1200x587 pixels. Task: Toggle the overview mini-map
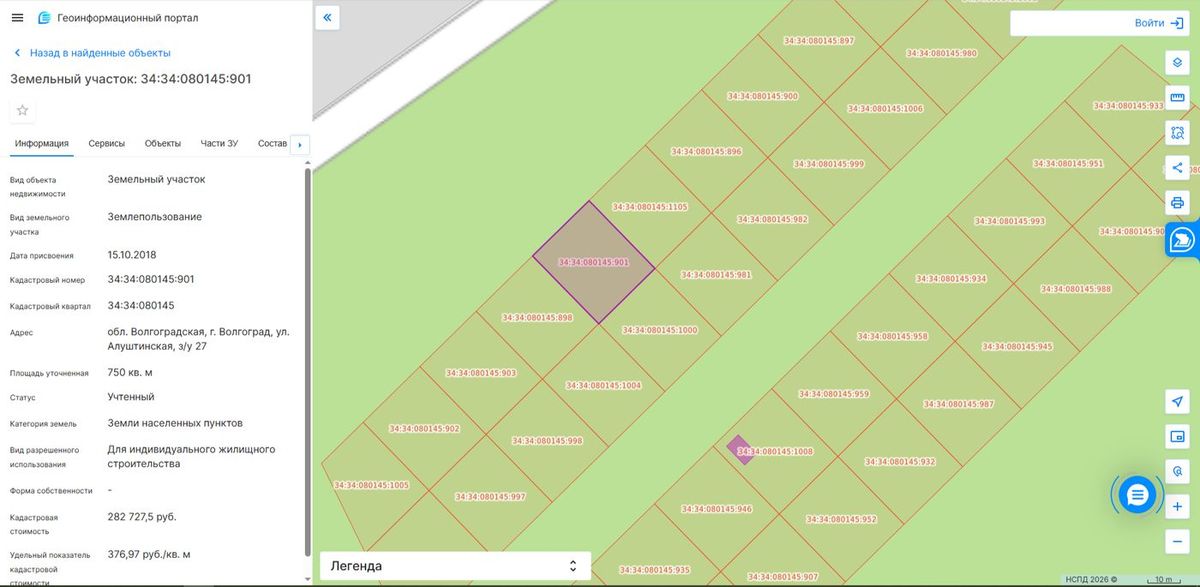coord(1177,436)
